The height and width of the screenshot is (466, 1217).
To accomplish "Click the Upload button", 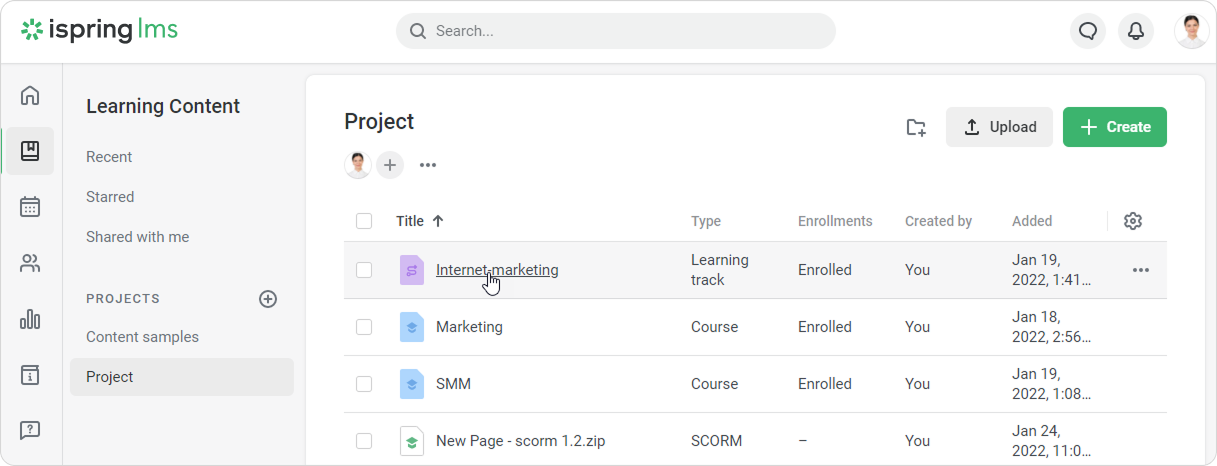I will pyautogui.click(x=999, y=127).
